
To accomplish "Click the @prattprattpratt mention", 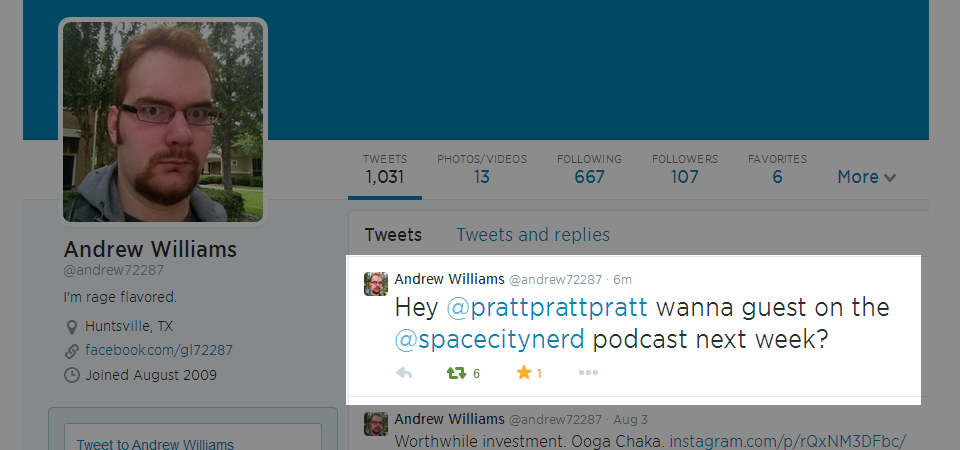I will click(547, 306).
